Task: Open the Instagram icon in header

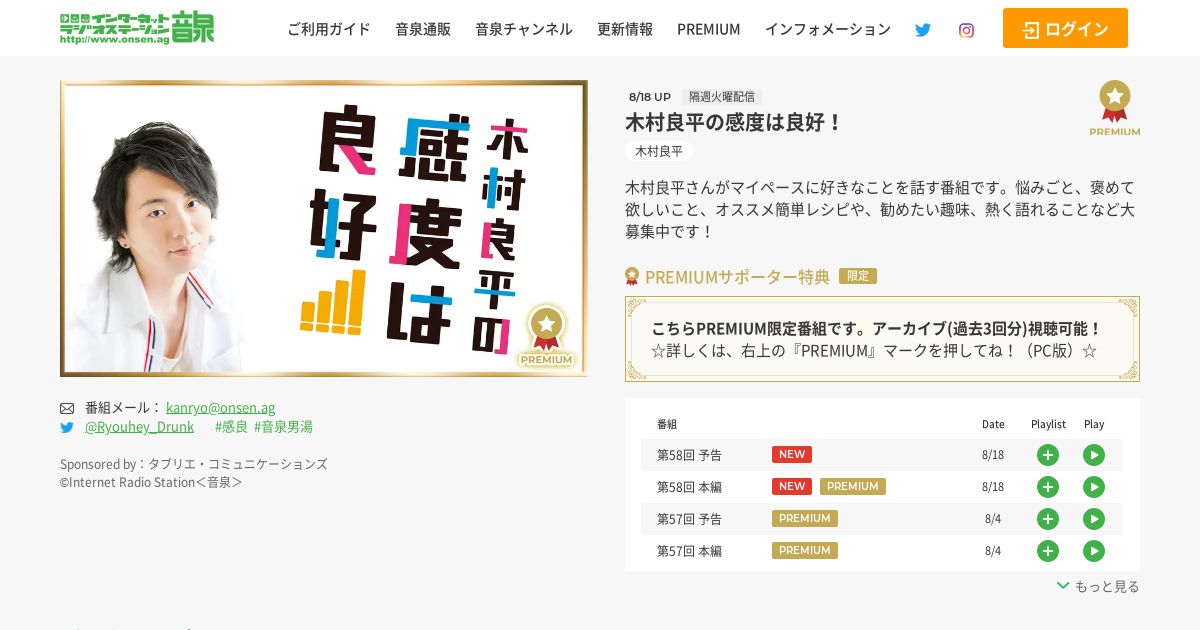Action: tap(966, 30)
